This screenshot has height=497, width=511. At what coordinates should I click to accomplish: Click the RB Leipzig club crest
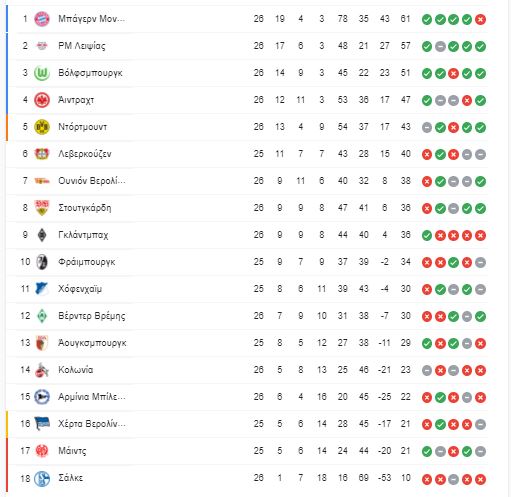[42, 46]
